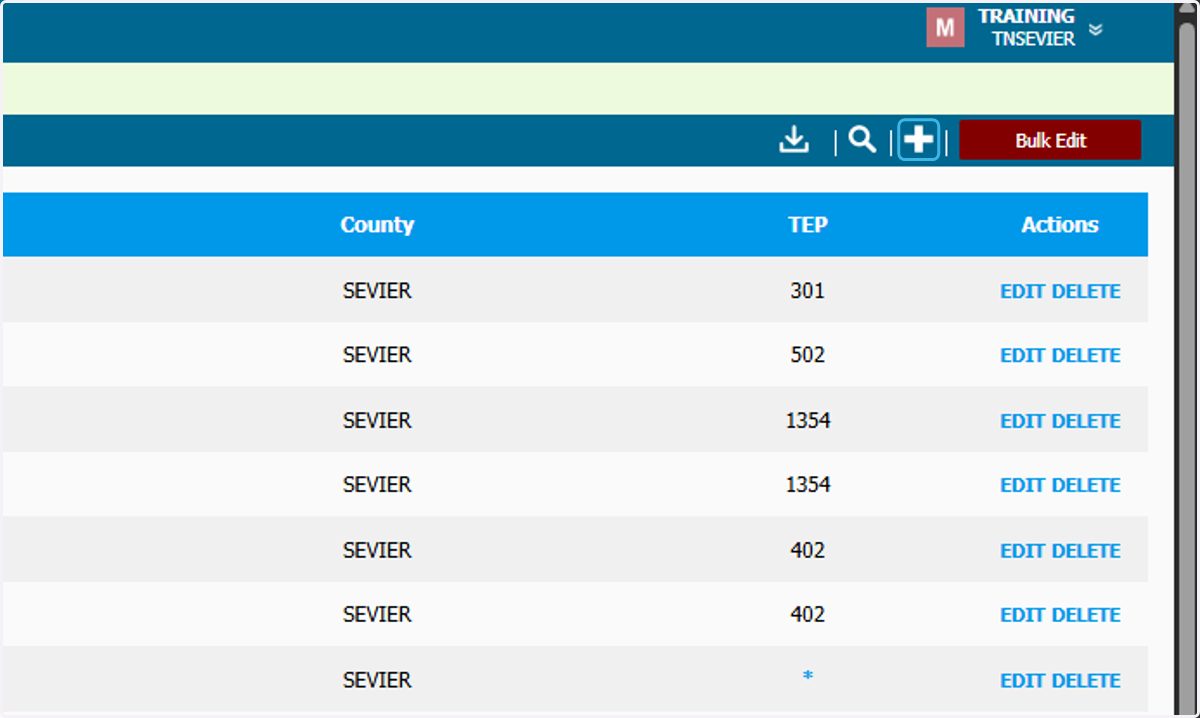1200x718 pixels.
Task: Select the TEP value 502
Action: [808, 355]
